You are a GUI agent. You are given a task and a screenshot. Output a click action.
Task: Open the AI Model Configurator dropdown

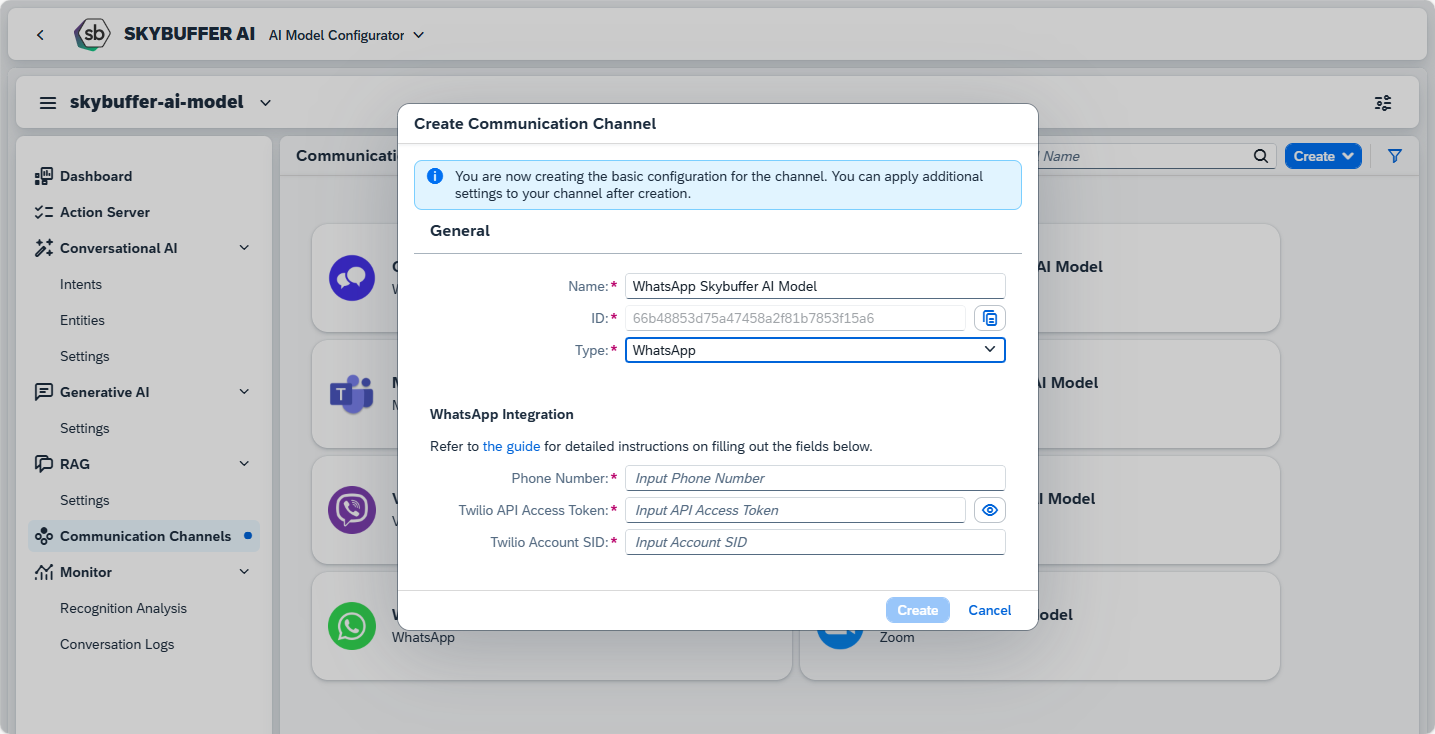point(346,35)
